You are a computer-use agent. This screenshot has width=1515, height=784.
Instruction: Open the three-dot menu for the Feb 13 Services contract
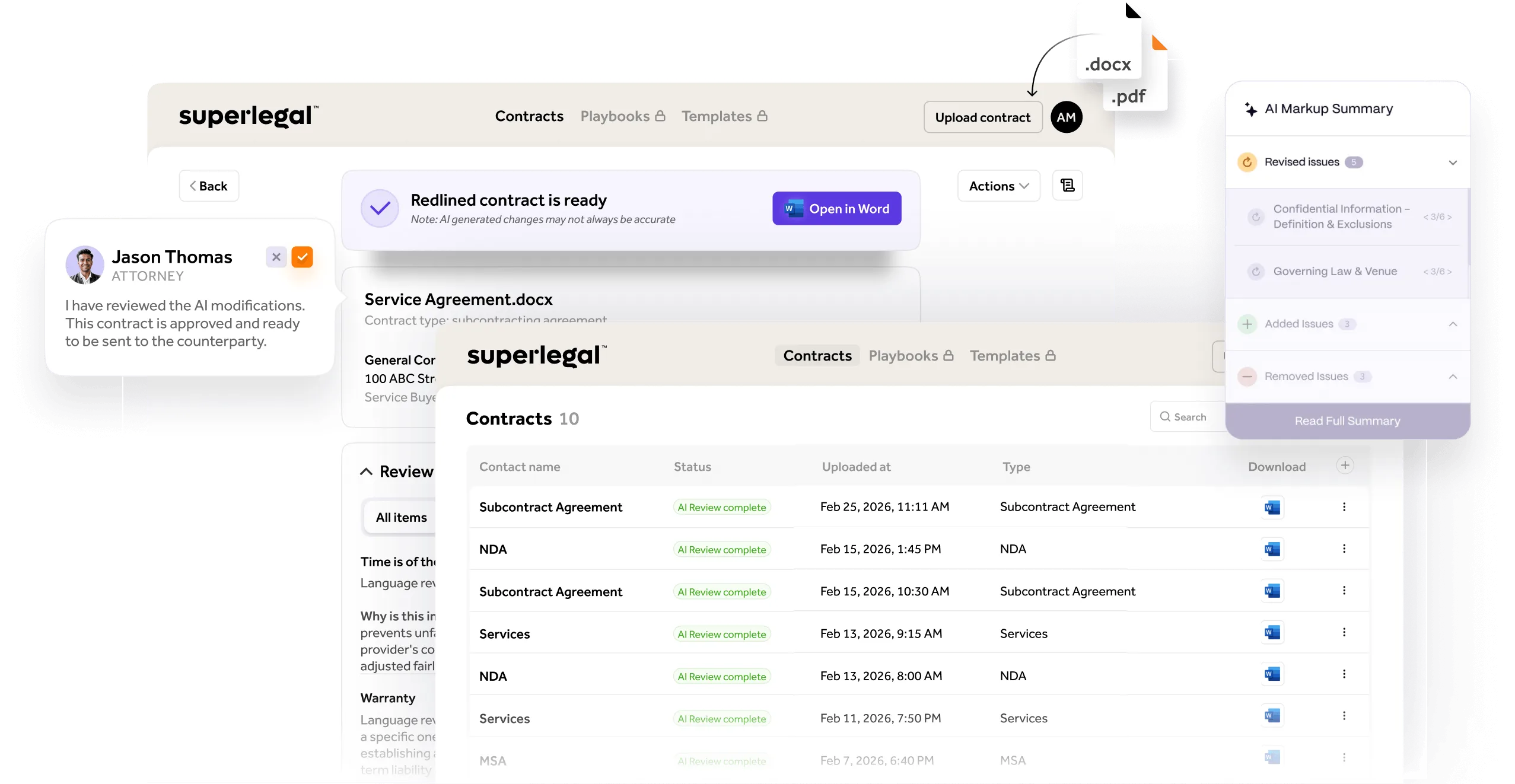tap(1344, 633)
